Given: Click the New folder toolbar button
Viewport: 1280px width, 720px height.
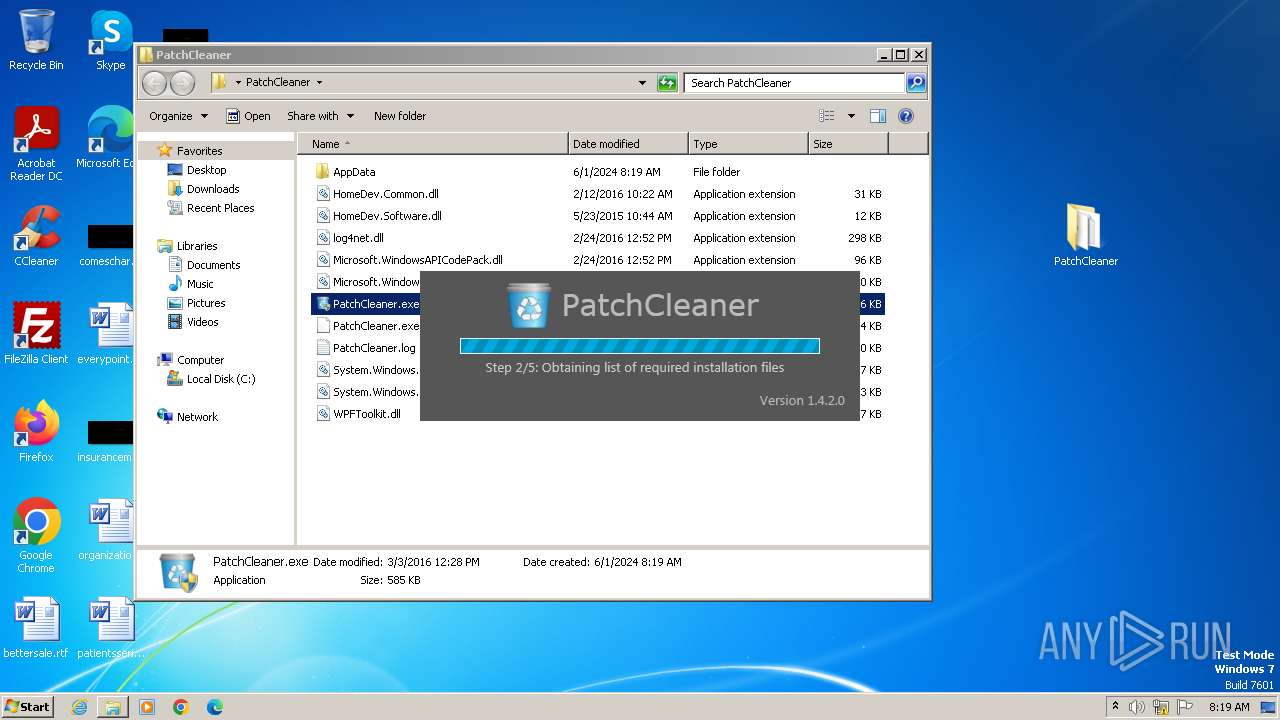Looking at the screenshot, I should point(400,116).
